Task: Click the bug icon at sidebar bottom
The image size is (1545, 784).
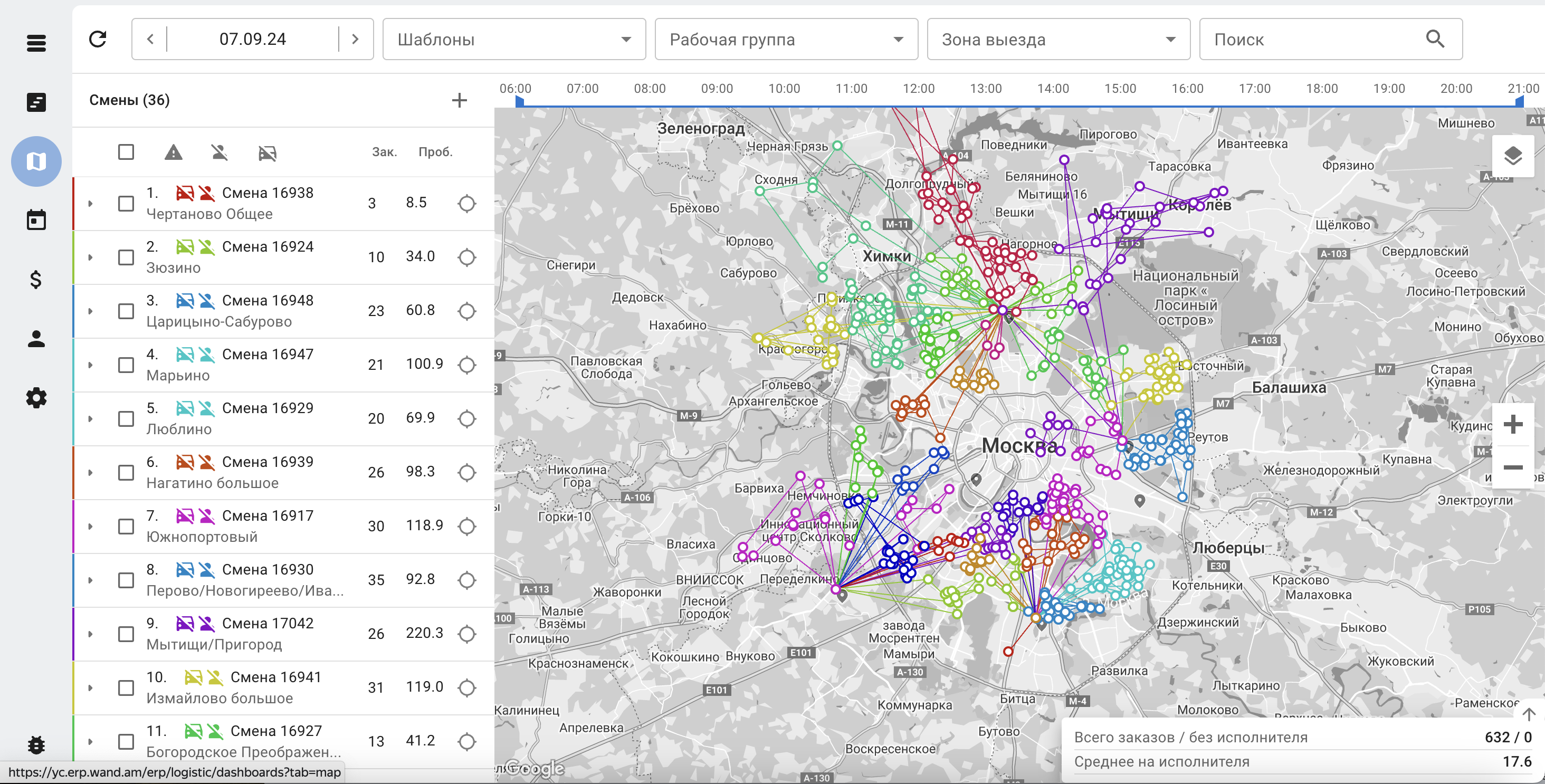Action: click(x=36, y=744)
